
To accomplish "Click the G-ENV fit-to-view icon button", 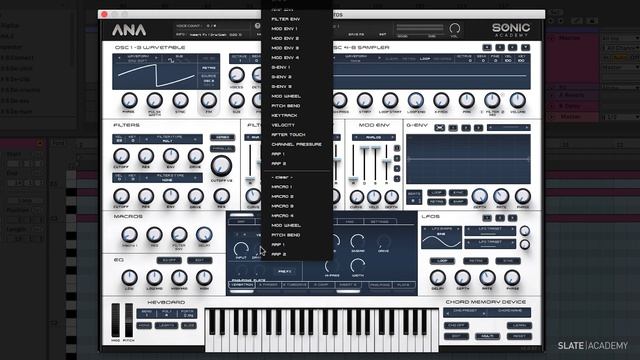I will 440,128.
